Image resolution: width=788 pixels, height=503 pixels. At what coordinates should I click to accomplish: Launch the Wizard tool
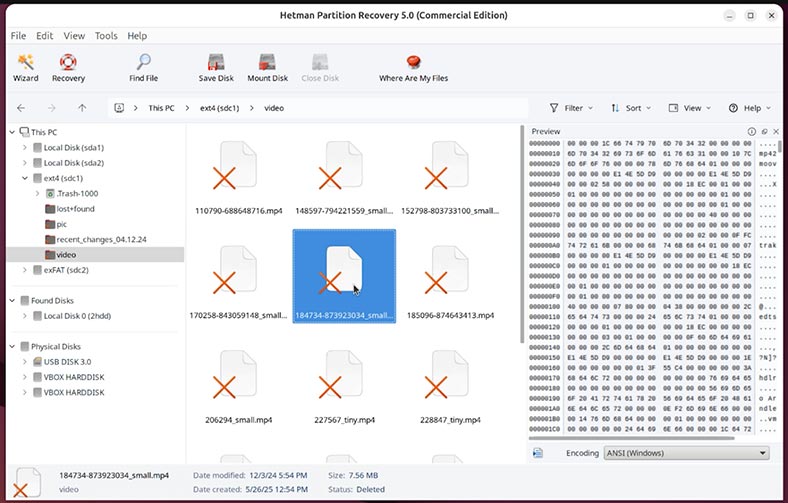tap(26, 68)
